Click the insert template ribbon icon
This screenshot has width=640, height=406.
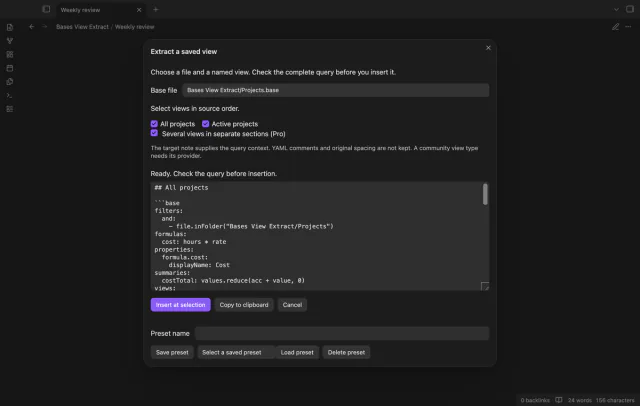10,82
